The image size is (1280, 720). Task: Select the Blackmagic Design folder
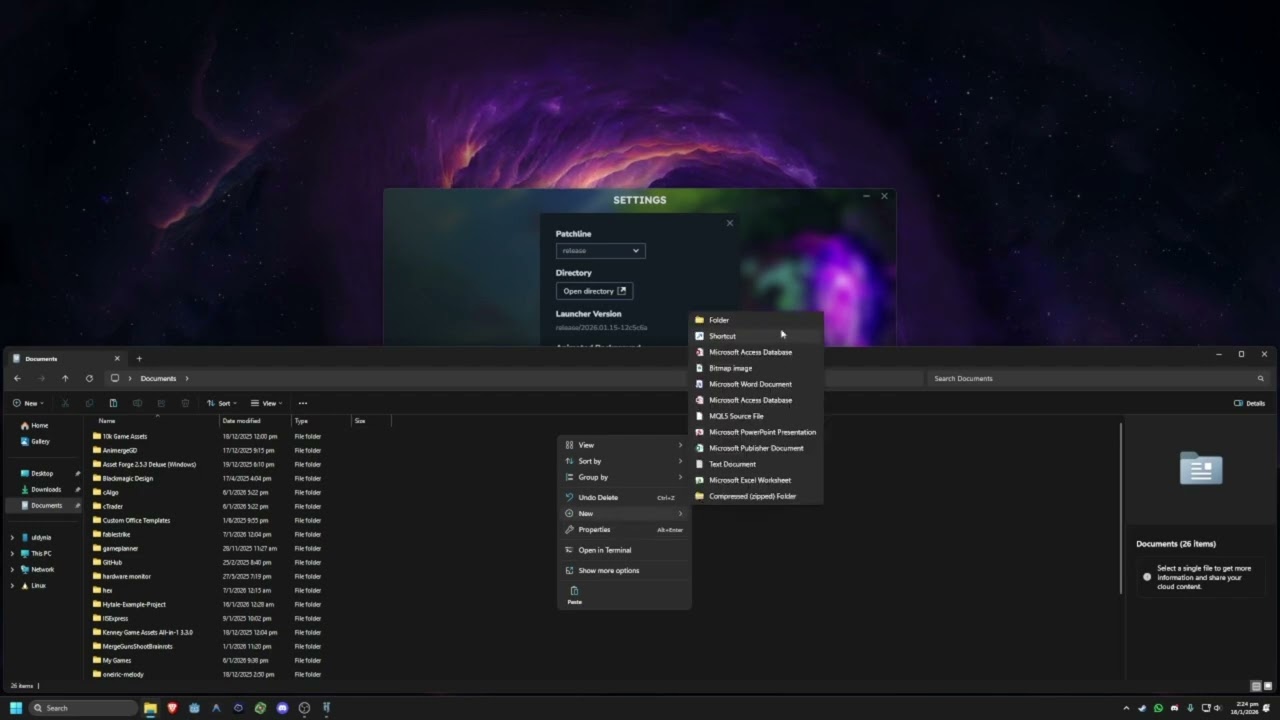[127, 478]
